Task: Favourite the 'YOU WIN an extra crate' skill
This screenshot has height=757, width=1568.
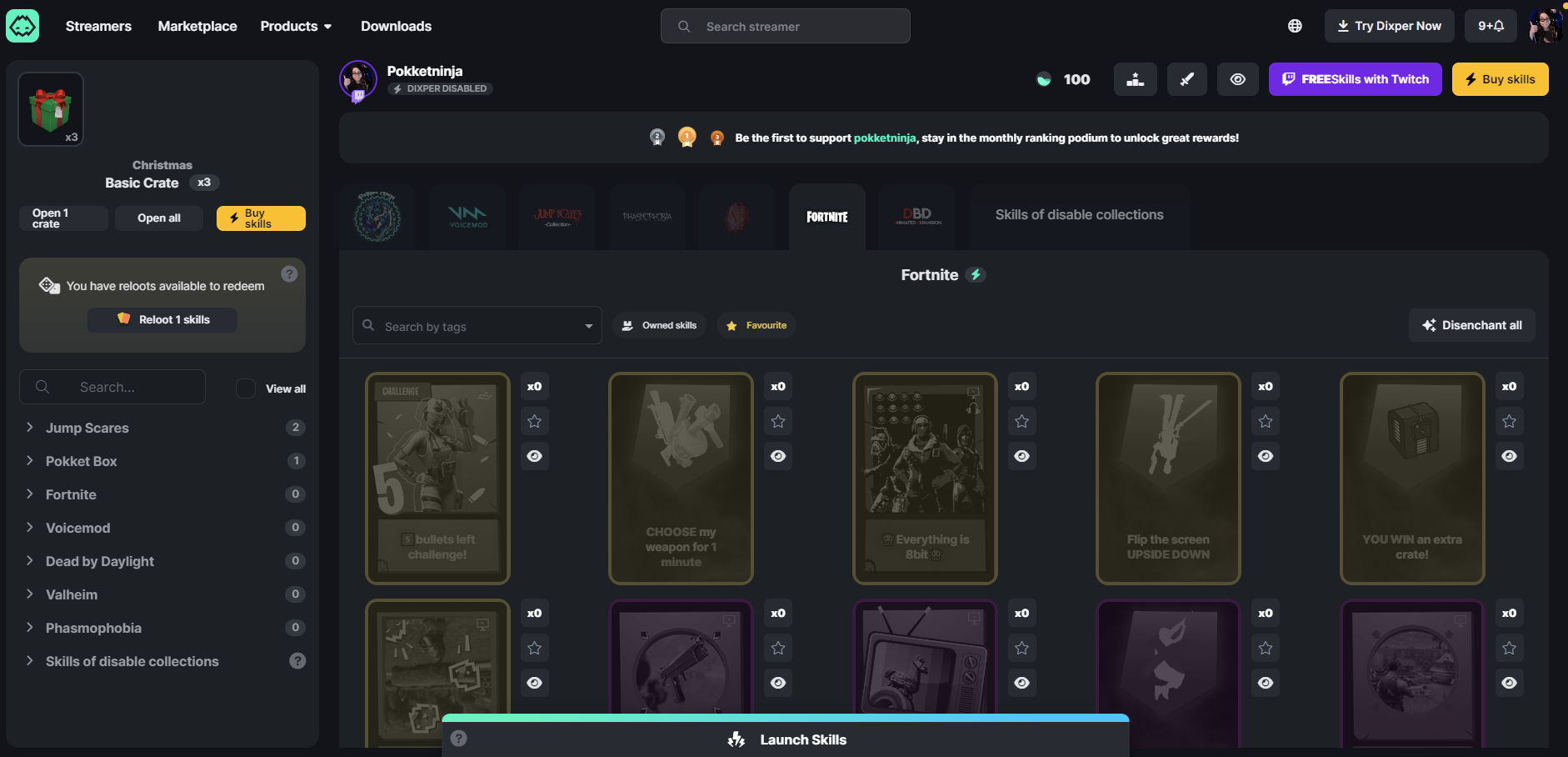Action: tap(1509, 421)
